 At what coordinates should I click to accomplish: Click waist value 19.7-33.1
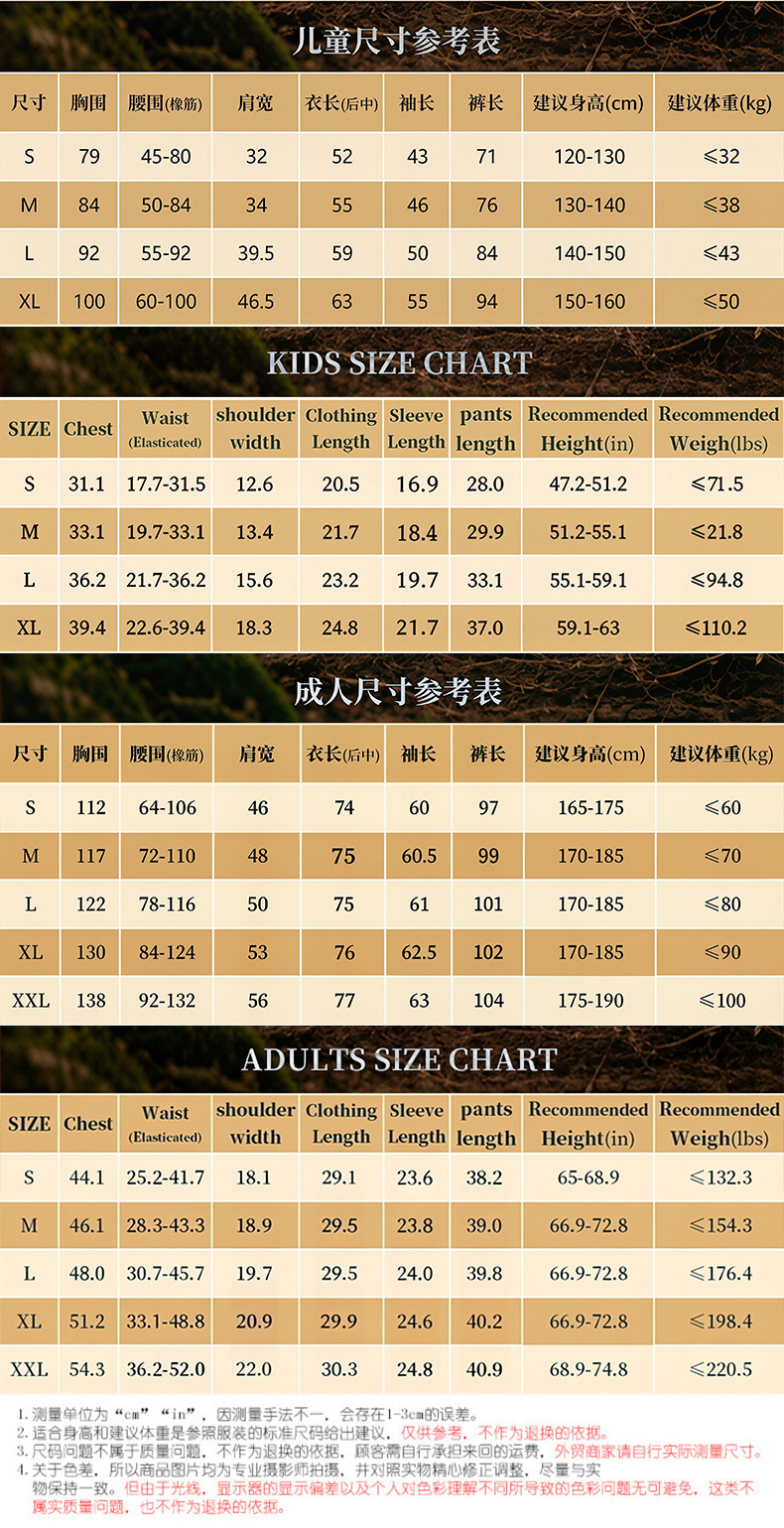(166, 532)
